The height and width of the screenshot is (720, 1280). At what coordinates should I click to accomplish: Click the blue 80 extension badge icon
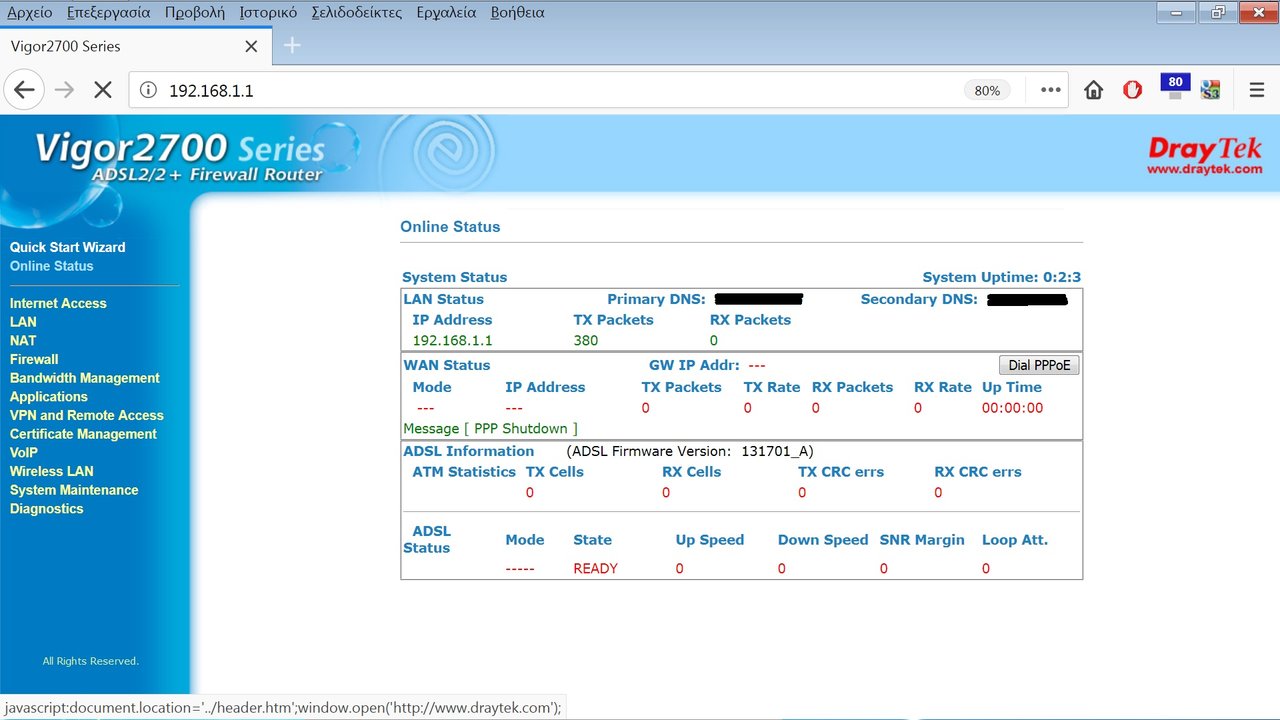coord(1175,86)
